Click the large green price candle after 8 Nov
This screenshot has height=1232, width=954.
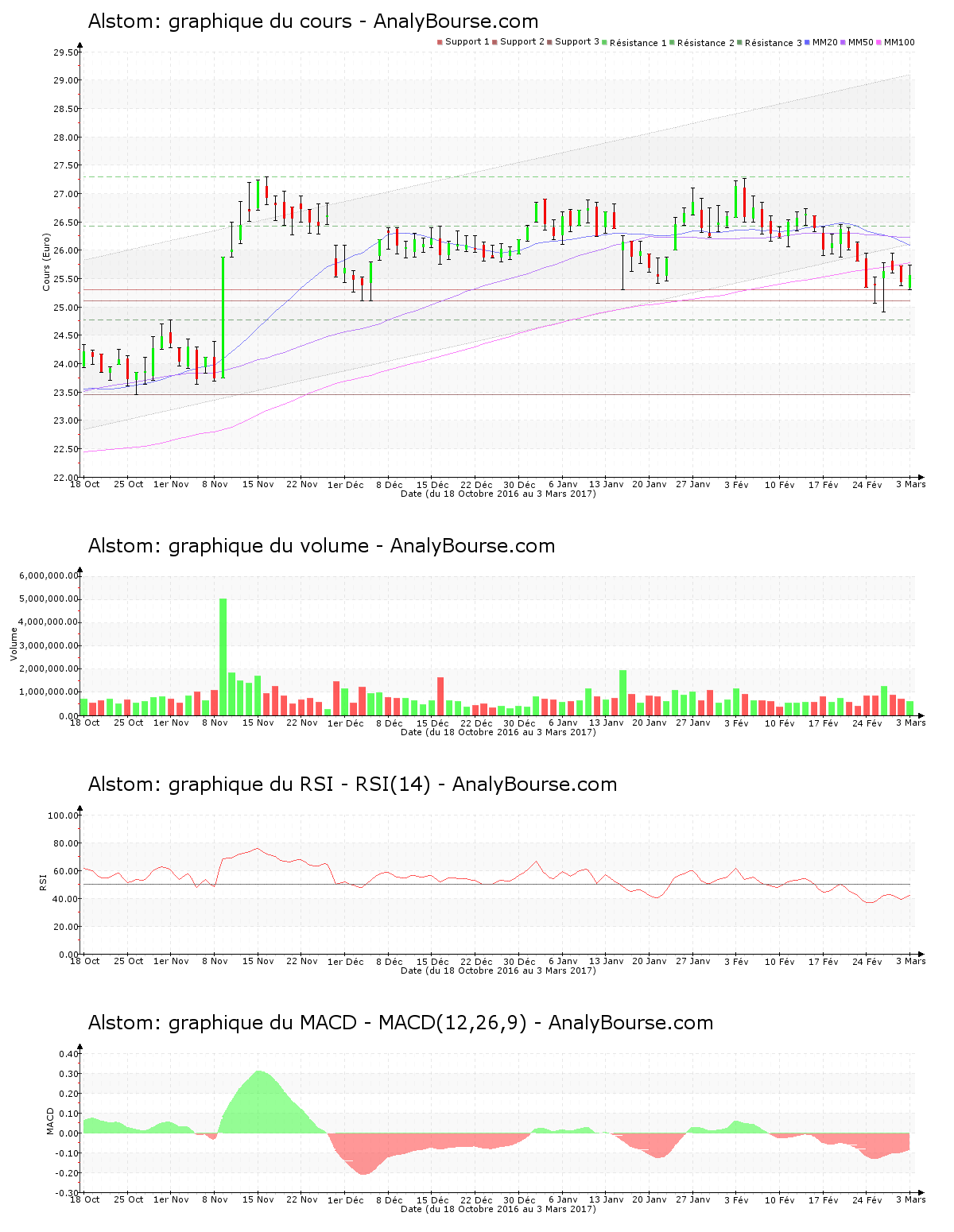pyautogui.click(x=223, y=317)
